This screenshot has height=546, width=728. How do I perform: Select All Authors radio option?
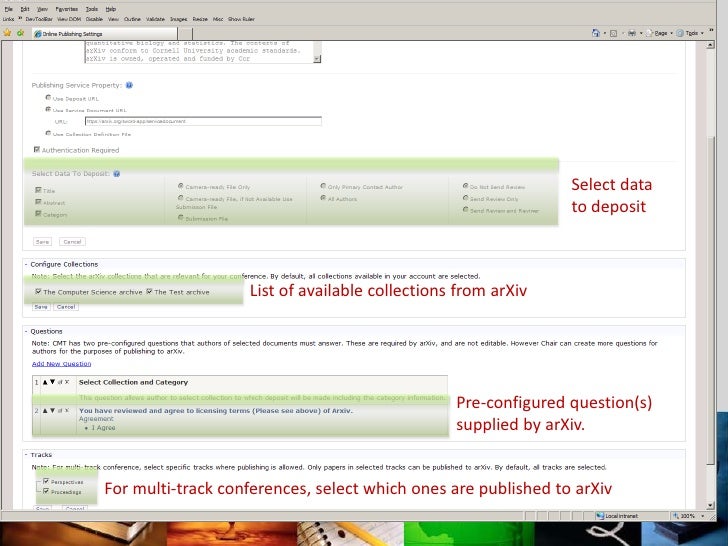coord(323,198)
